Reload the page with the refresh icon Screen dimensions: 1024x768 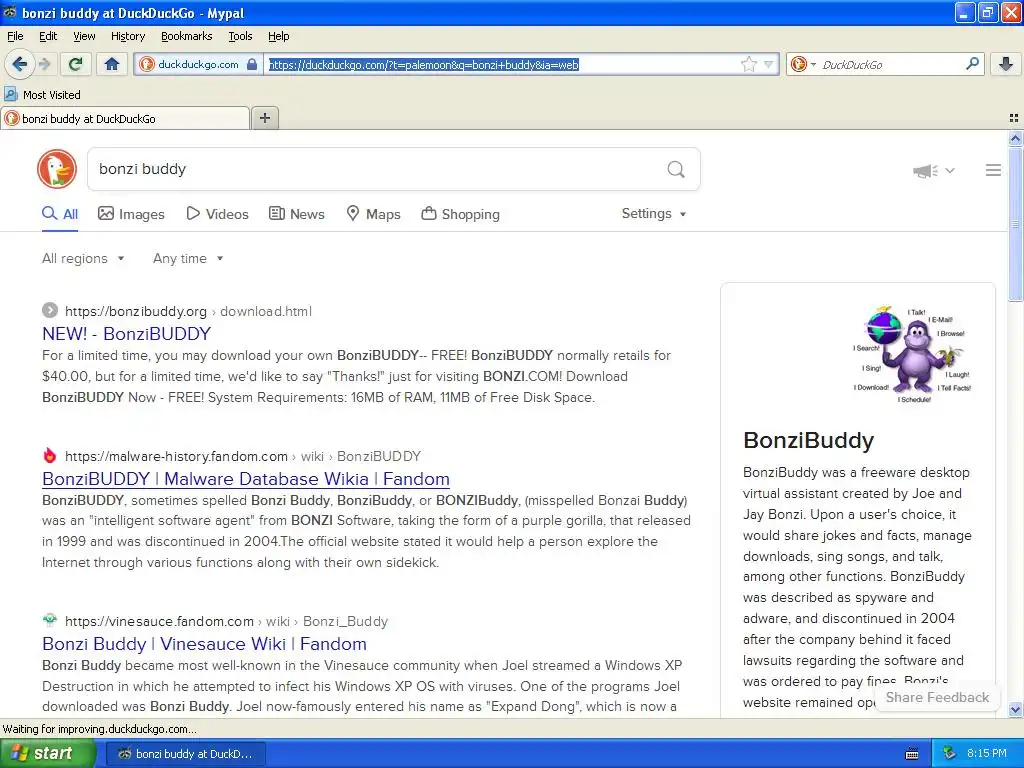point(76,64)
